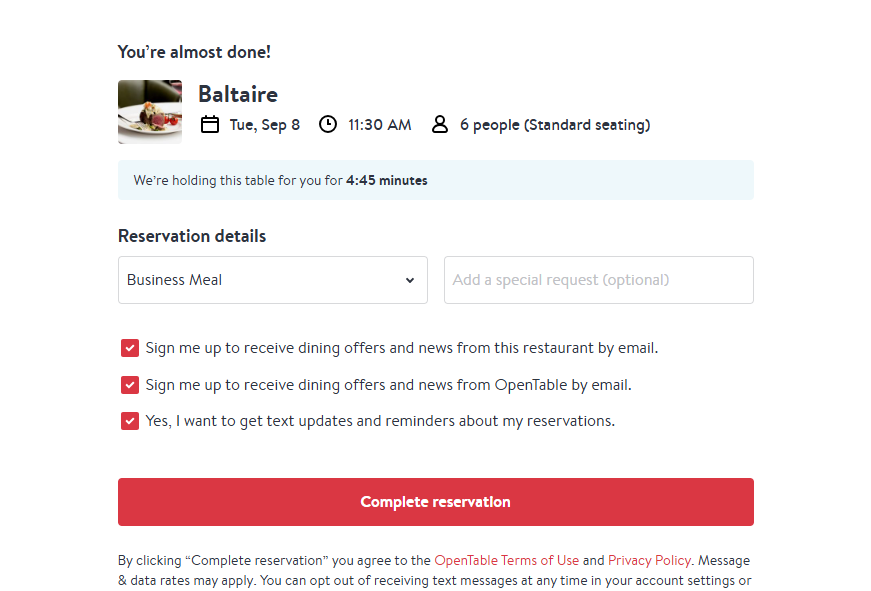Click the Tue, Sep 8 date text
Viewport: 871px width, 591px height.
[x=265, y=125]
